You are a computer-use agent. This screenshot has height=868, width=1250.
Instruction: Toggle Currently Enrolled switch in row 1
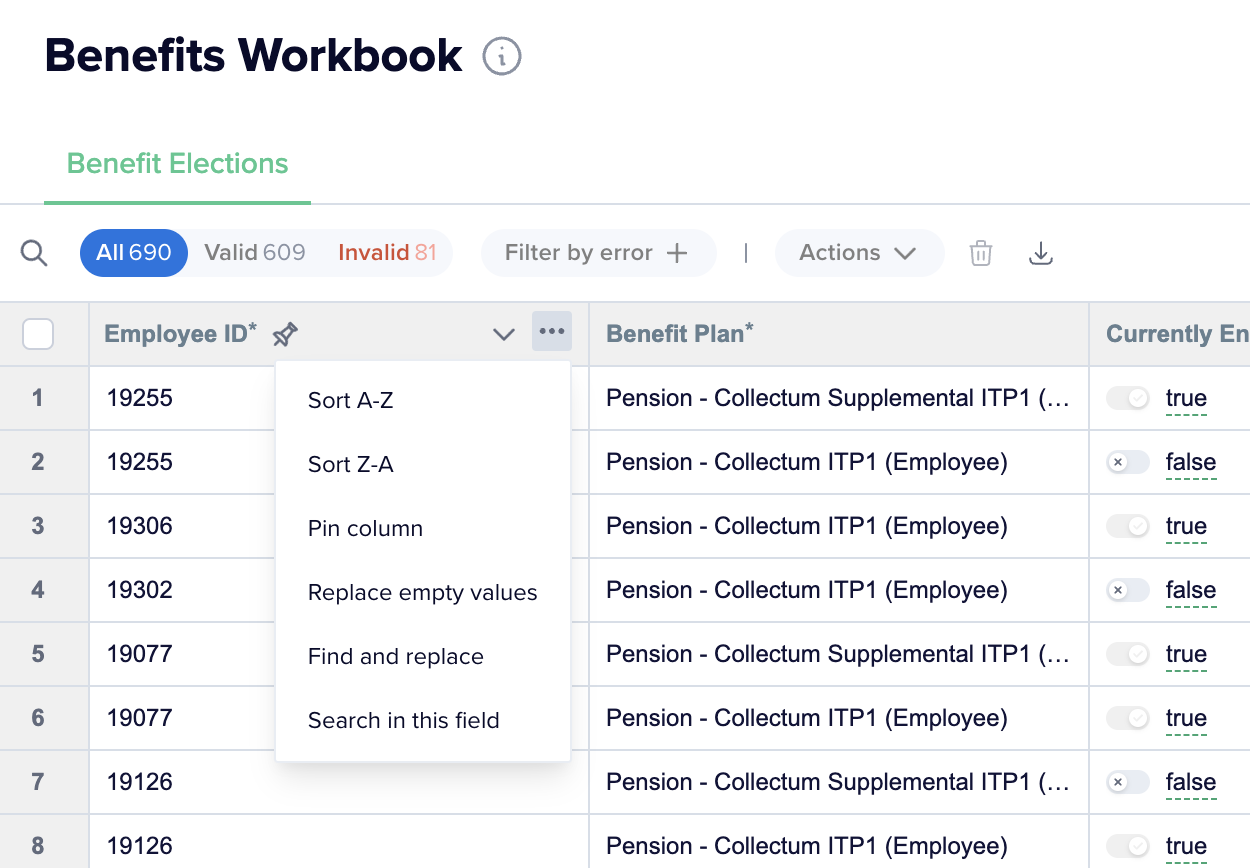[1128, 399]
